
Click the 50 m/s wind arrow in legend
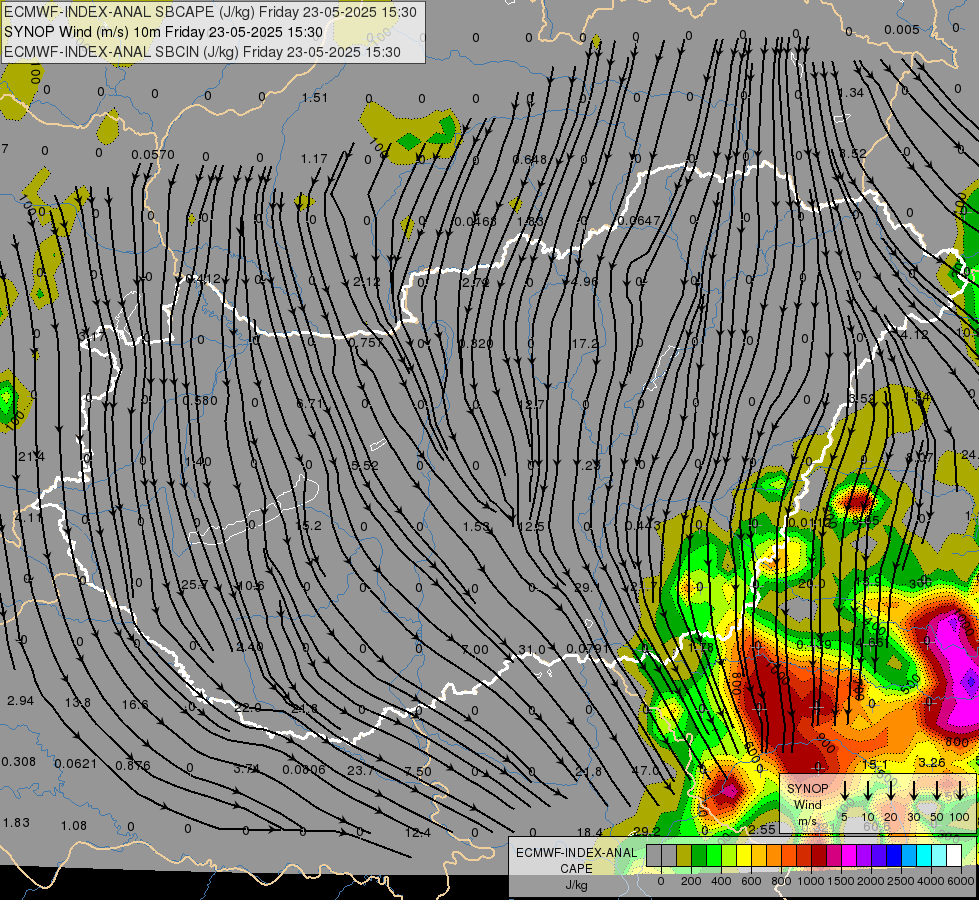tap(937, 790)
